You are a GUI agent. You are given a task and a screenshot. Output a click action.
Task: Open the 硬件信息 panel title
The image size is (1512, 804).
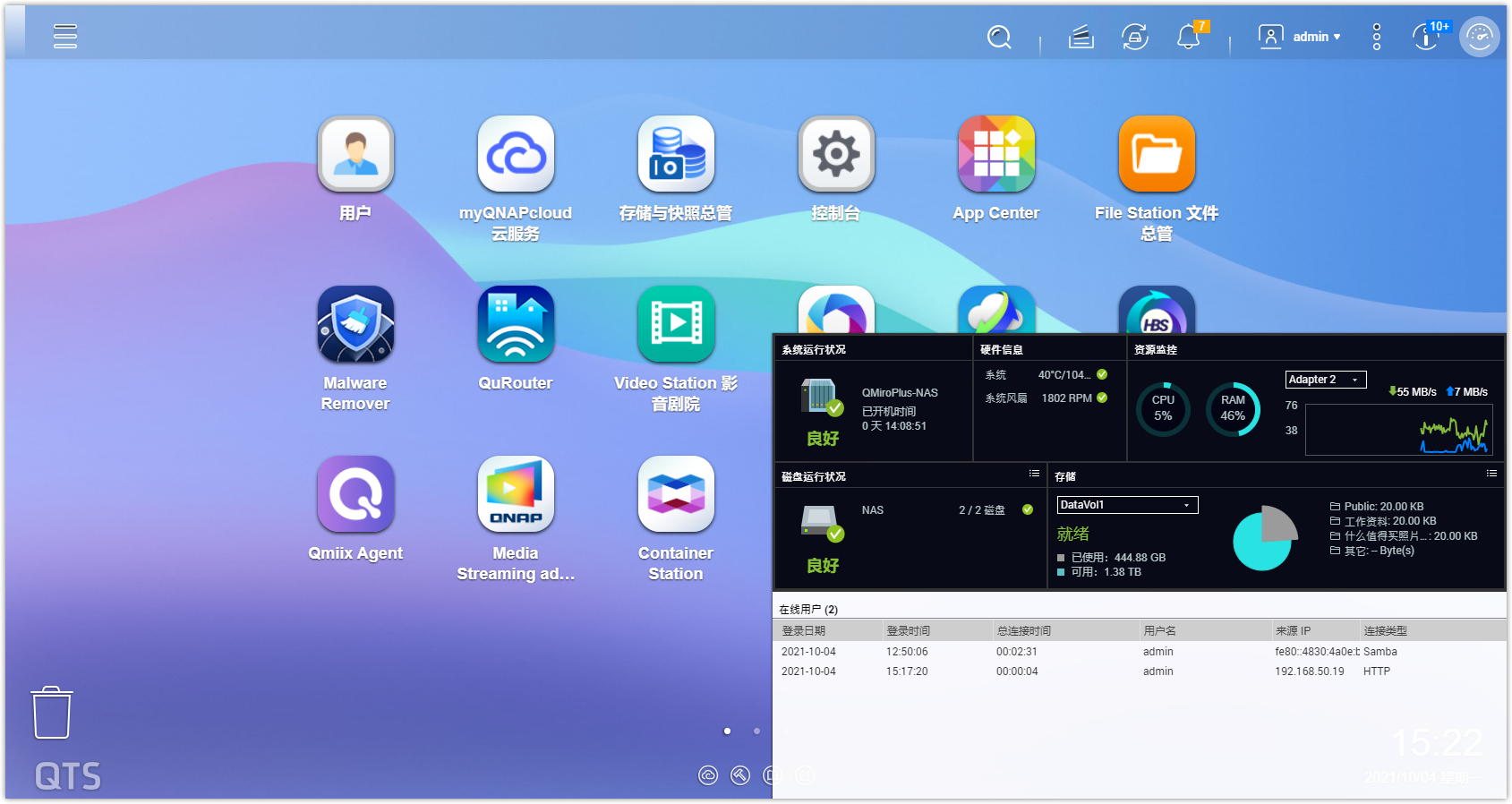click(x=1002, y=350)
